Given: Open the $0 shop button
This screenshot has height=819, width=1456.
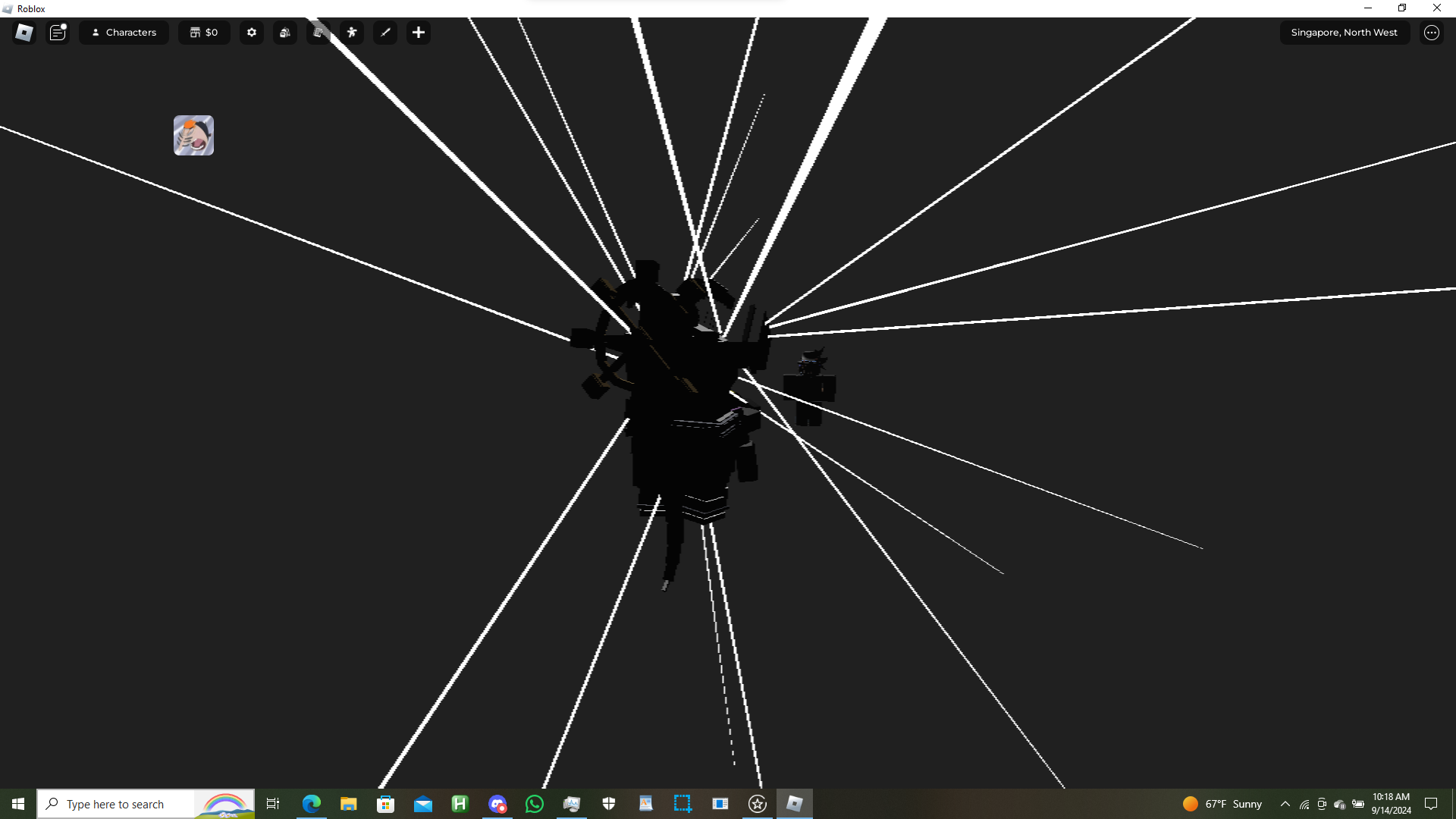Looking at the screenshot, I should (204, 33).
